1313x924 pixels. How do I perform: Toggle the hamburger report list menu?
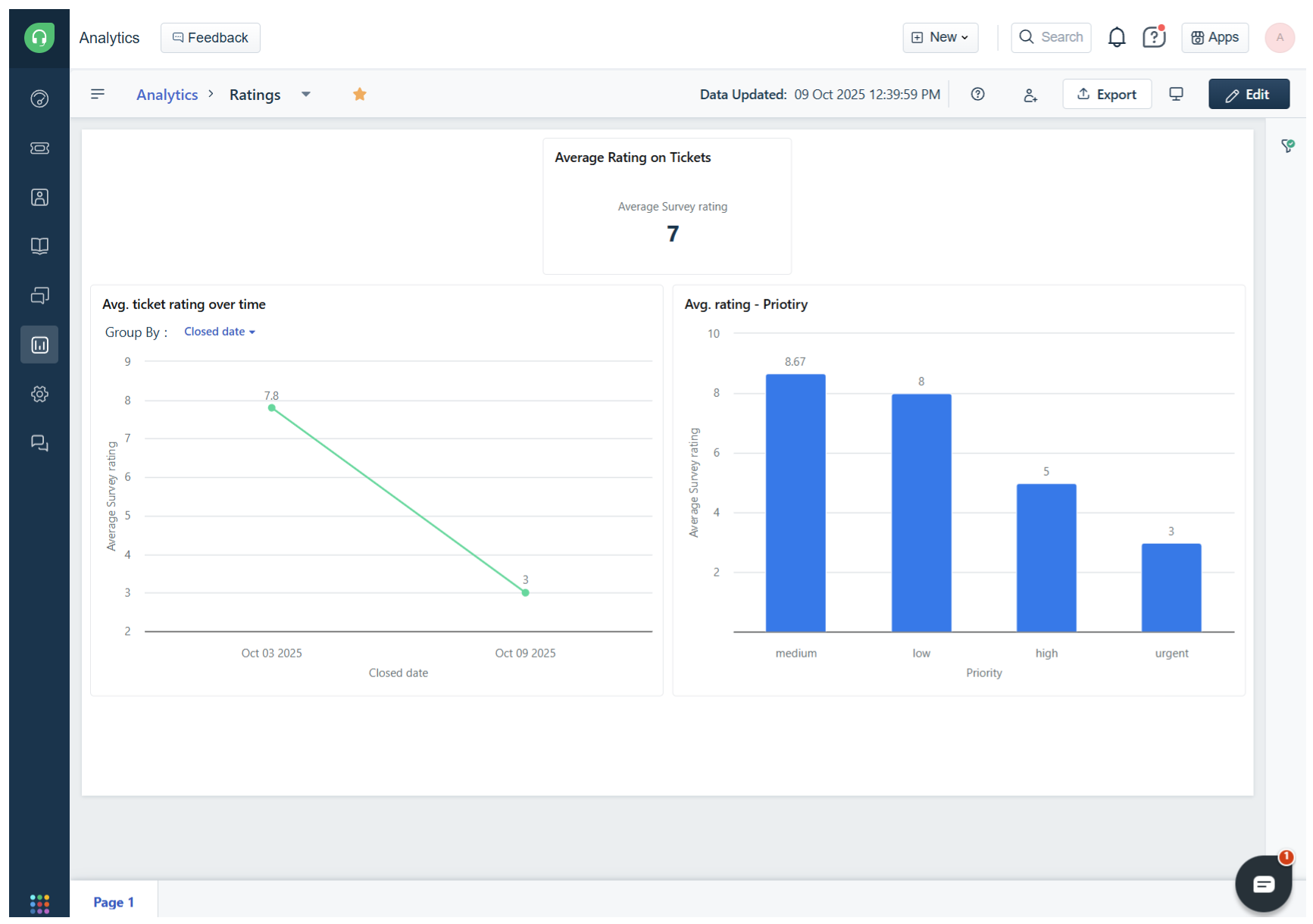[x=98, y=94]
